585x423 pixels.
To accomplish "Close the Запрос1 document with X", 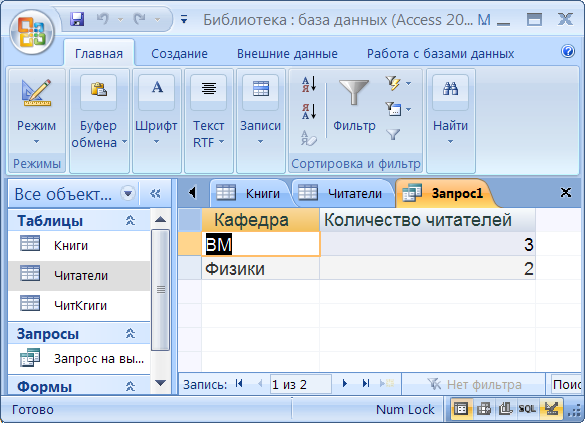I will click(566, 192).
